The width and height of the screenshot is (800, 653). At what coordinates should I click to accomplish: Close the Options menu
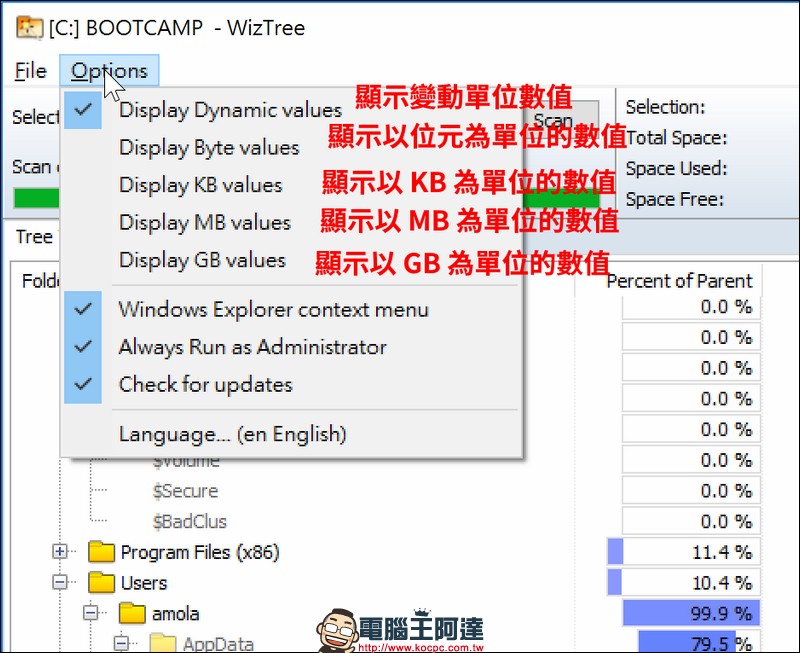click(109, 71)
